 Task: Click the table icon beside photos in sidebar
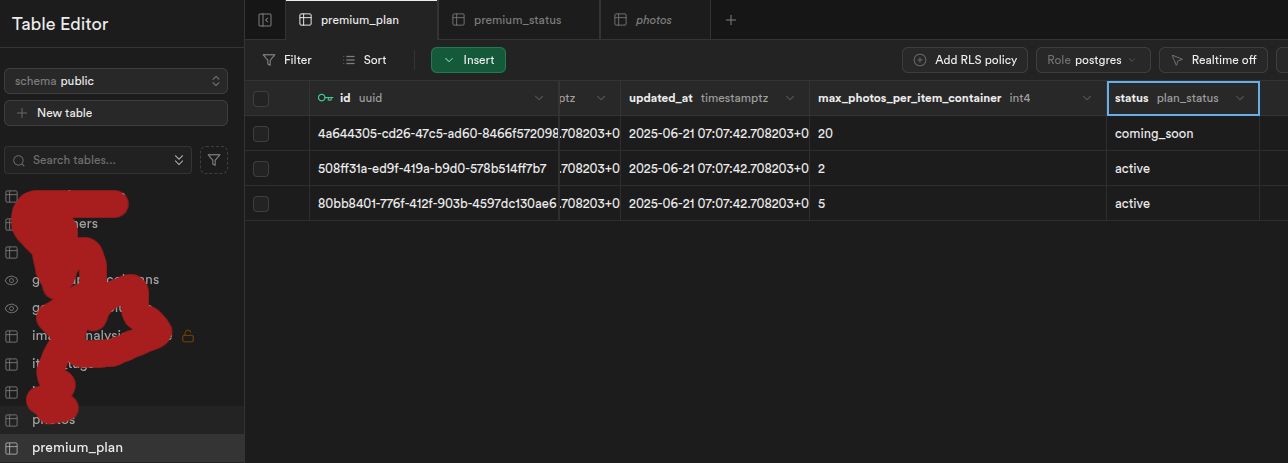tap(12, 420)
